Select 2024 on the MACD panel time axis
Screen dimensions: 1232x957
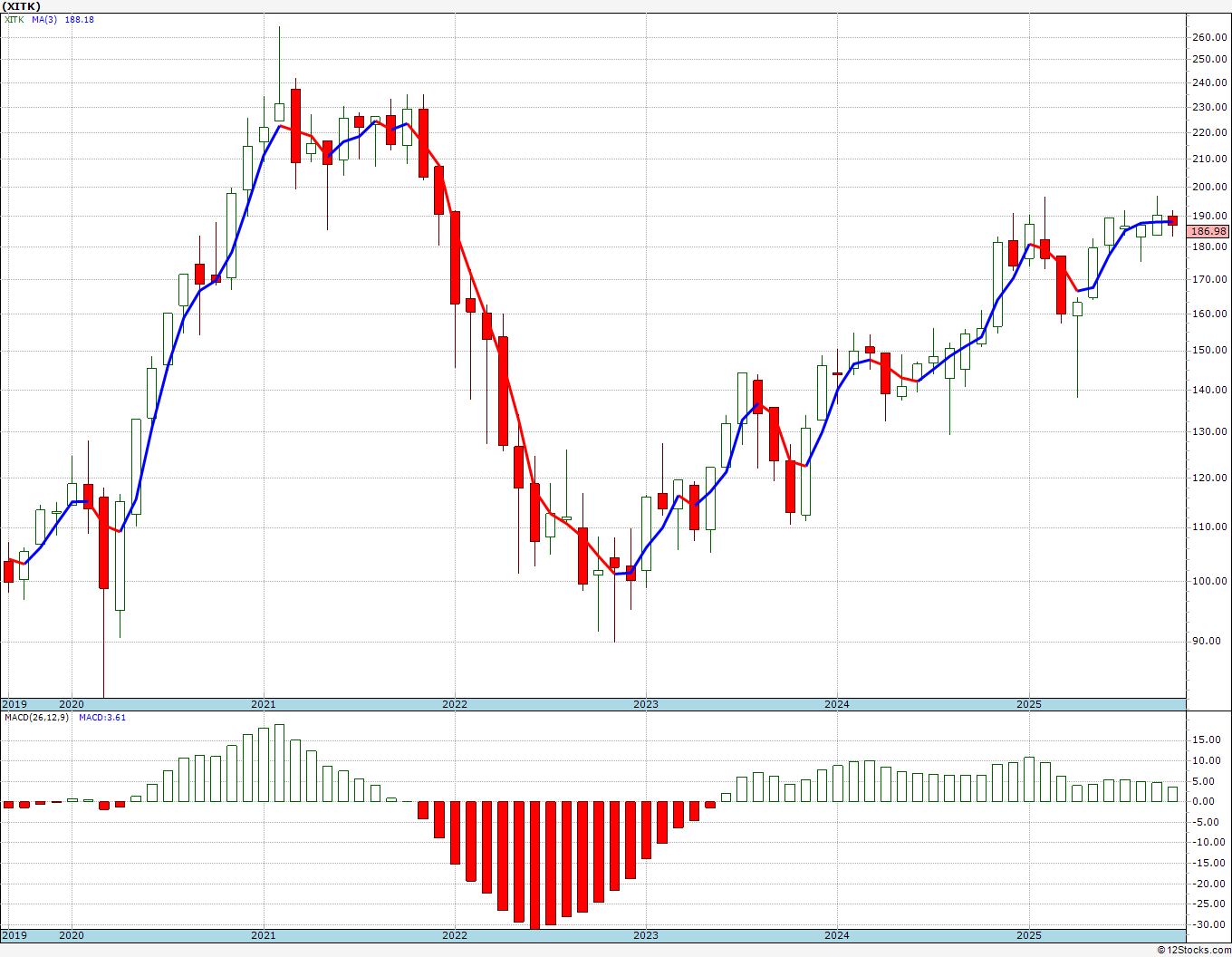click(x=836, y=935)
